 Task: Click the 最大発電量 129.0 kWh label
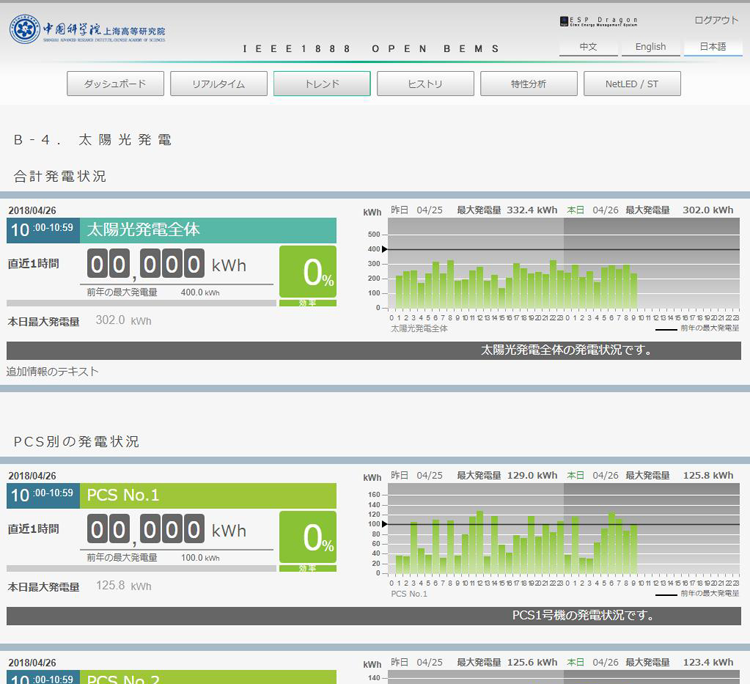coord(507,475)
